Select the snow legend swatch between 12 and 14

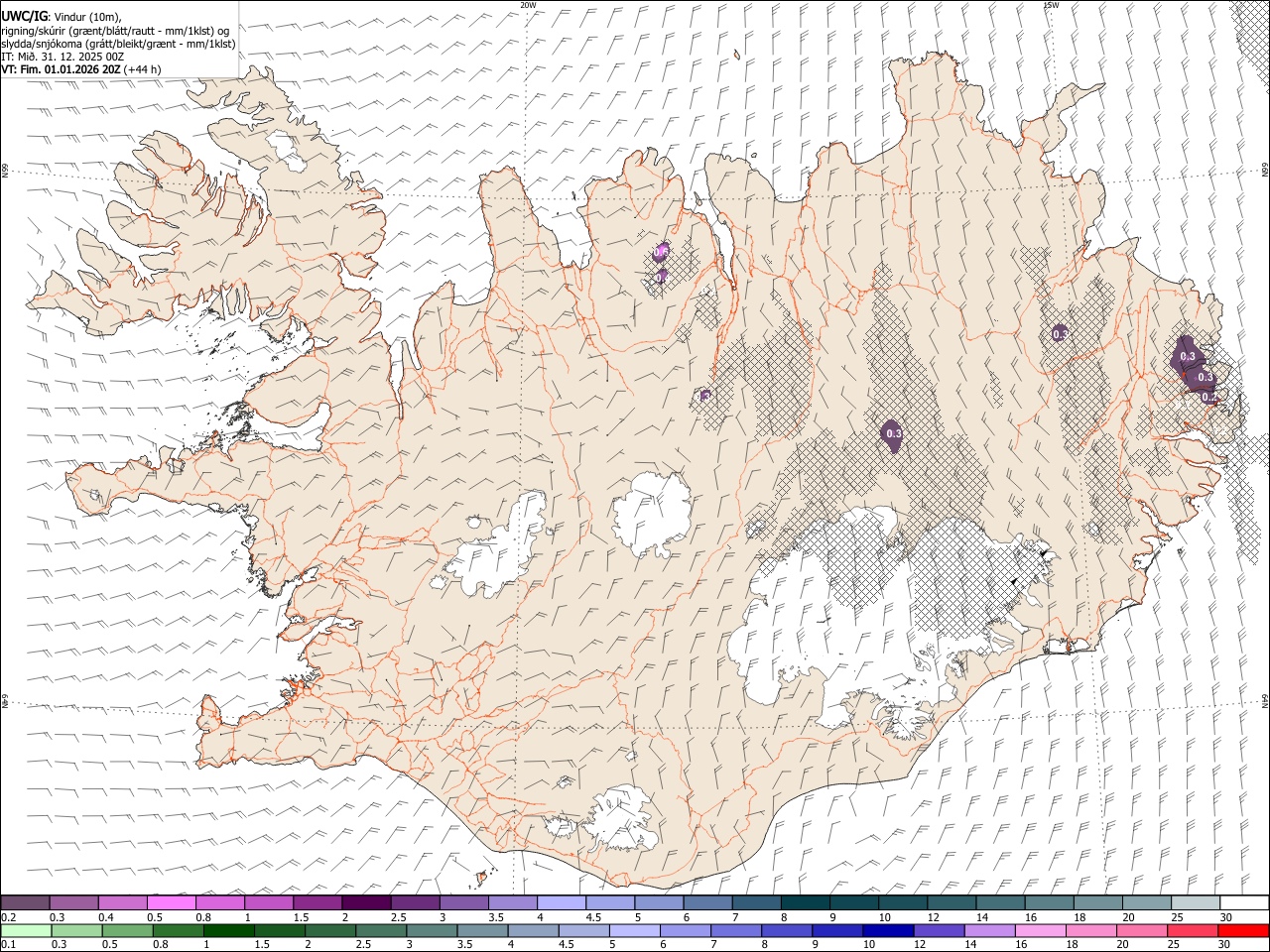point(952,902)
